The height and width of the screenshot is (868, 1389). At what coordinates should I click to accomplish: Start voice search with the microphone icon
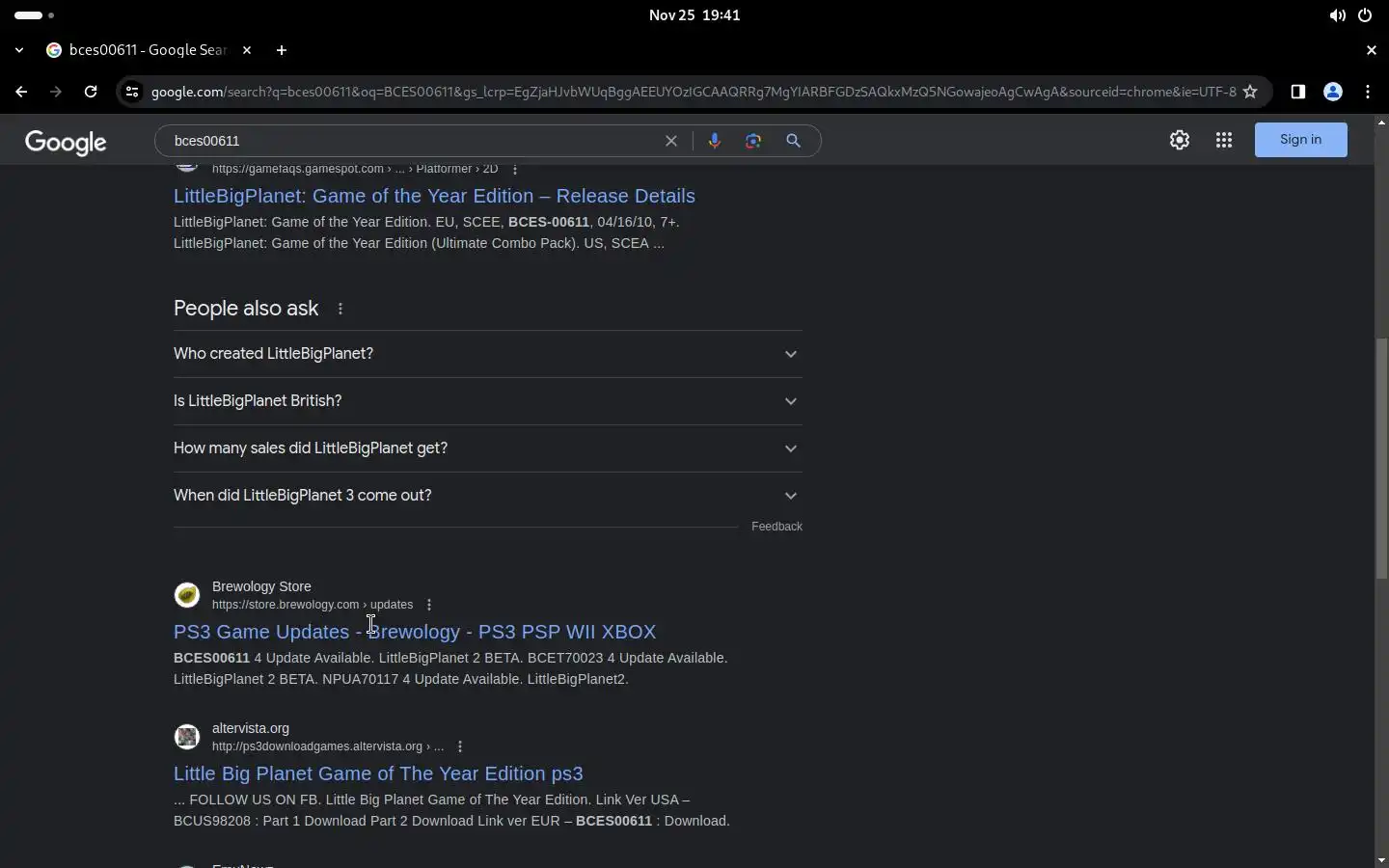tap(715, 141)
